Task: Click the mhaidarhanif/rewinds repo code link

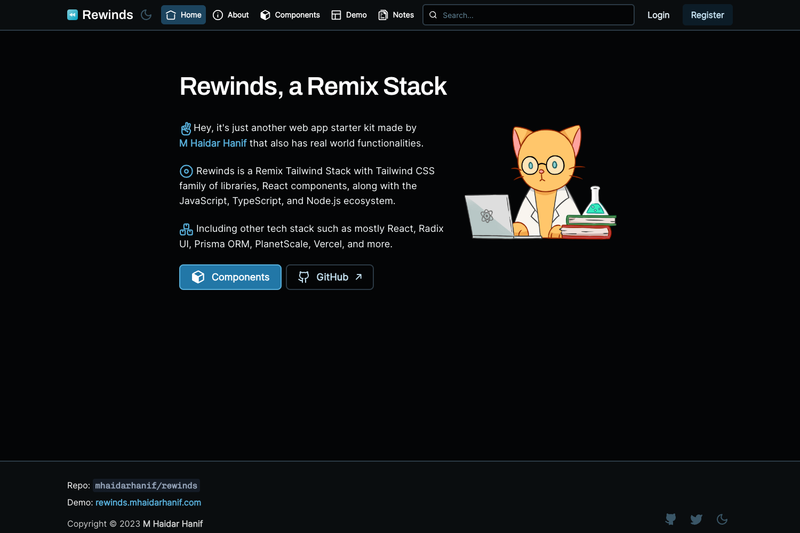Action: pyautogui.click(x=146, y=486)
